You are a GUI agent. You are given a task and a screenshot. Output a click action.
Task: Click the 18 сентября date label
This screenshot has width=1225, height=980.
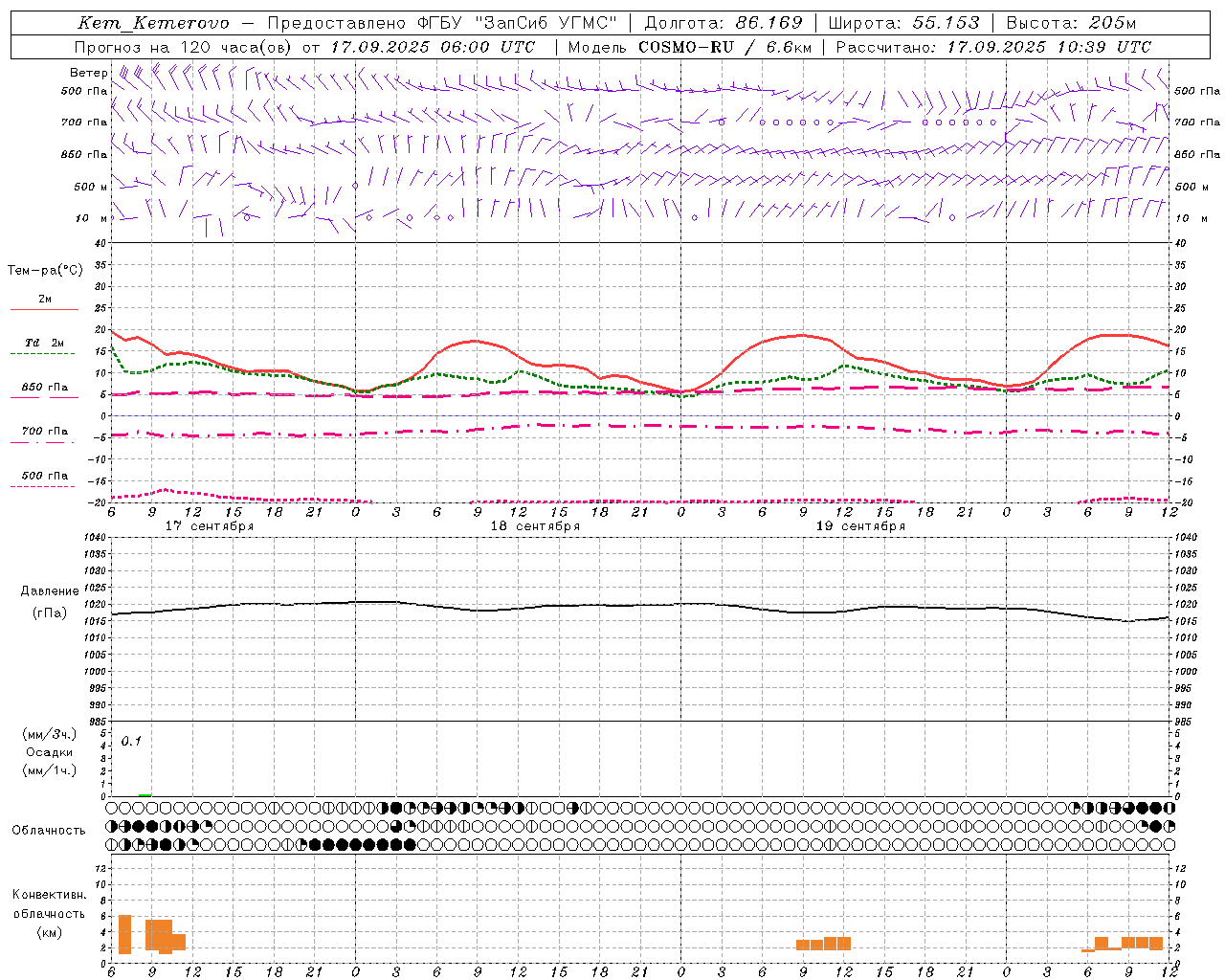tap(535, 526)
